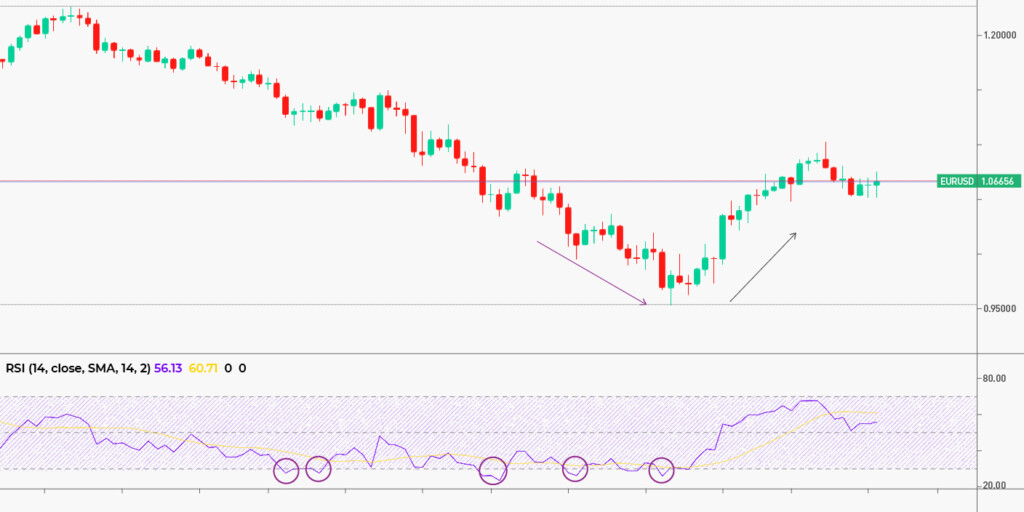
Task: Click the 0.95000 price axis label
Action: pyautogui.click(x=1000, y=308)
